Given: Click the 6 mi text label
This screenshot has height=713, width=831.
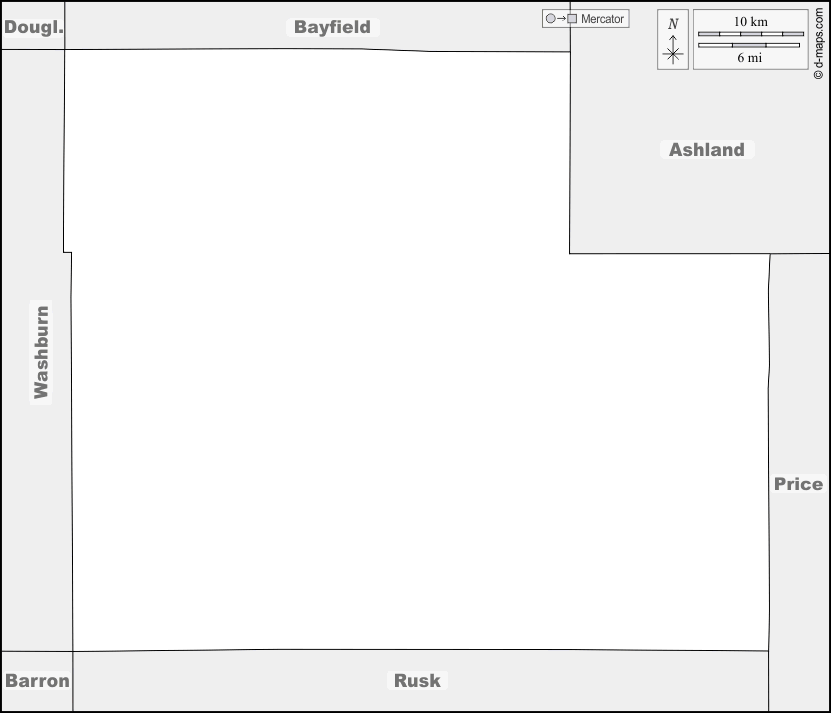Looking at the screenshot, I should [x=750, y=58].
